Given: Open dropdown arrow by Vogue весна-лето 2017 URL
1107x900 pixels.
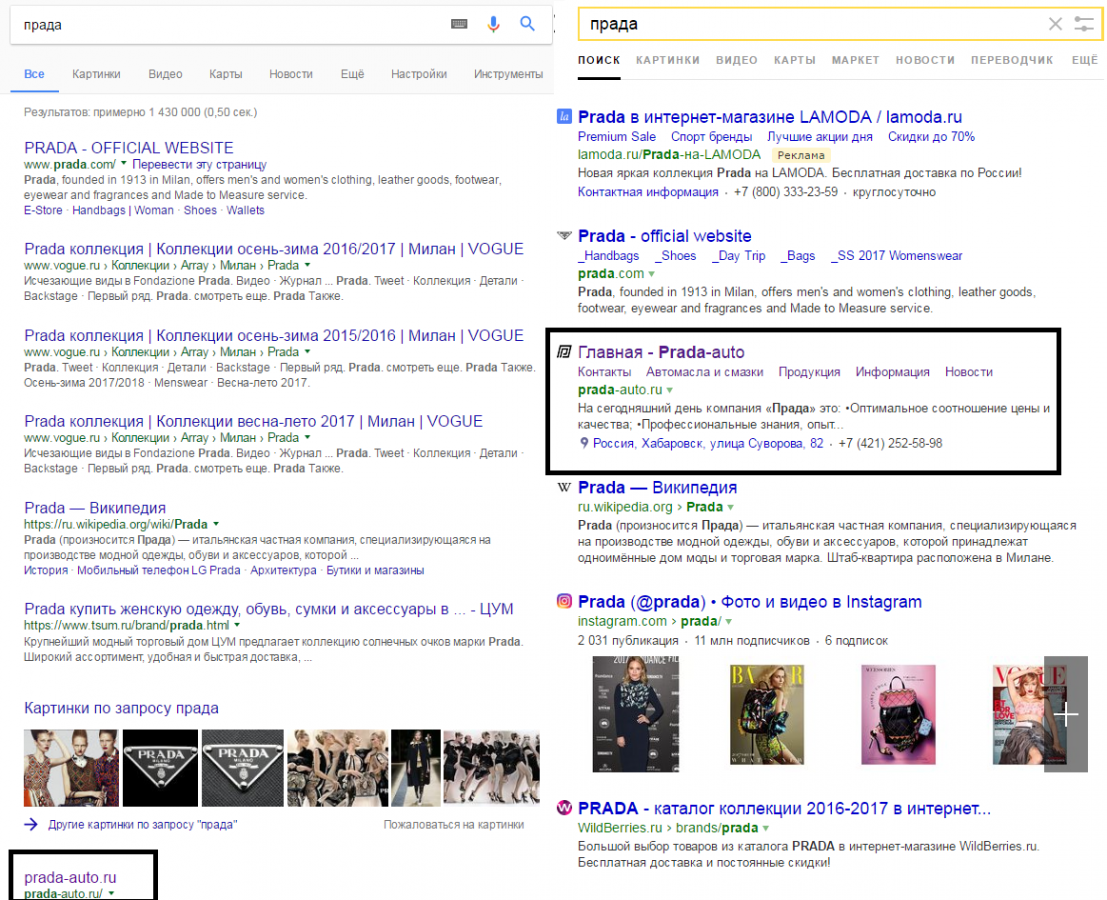Looking at the screenshot, I should click(307, 438).
